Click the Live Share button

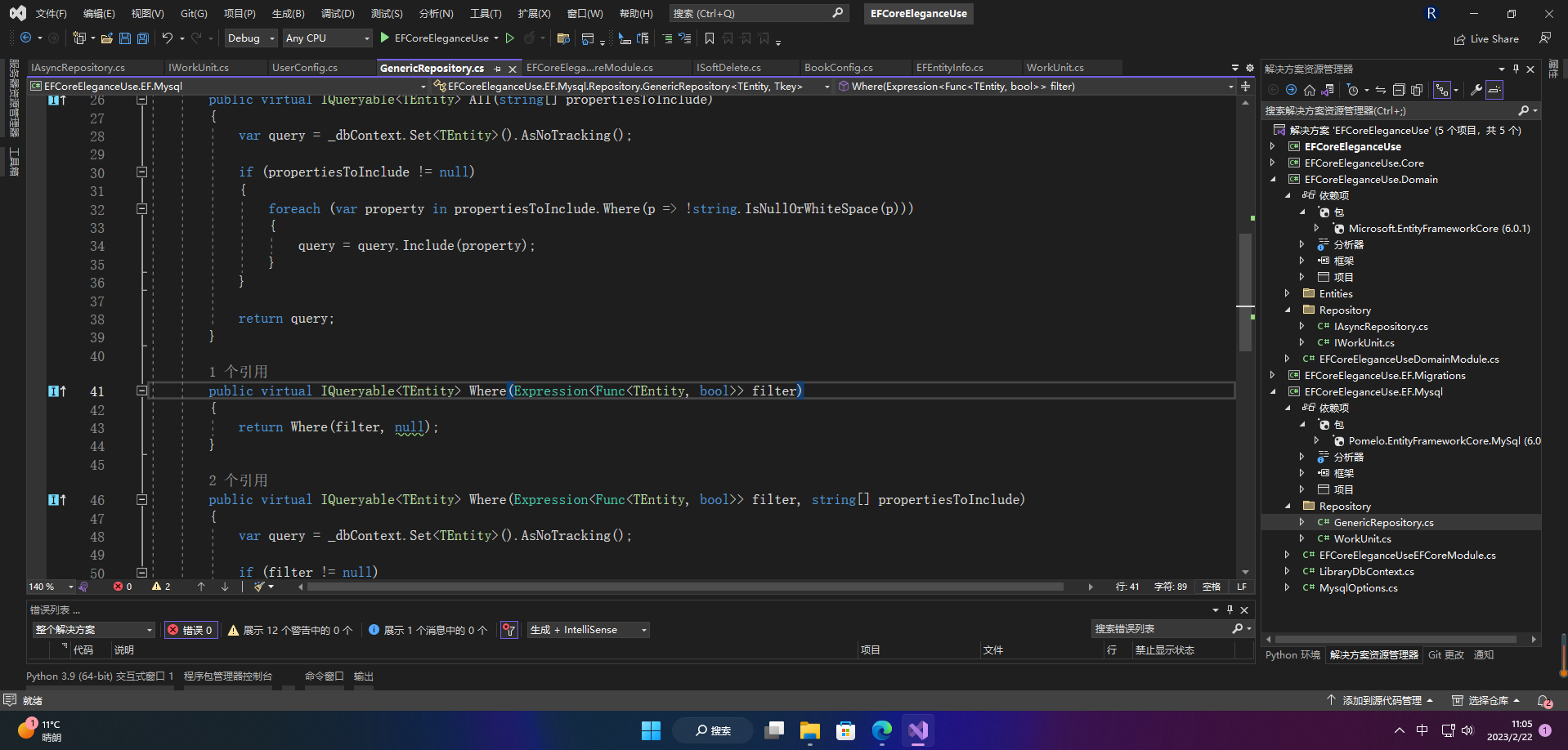pyautogui.click(x=1486, y=38)
